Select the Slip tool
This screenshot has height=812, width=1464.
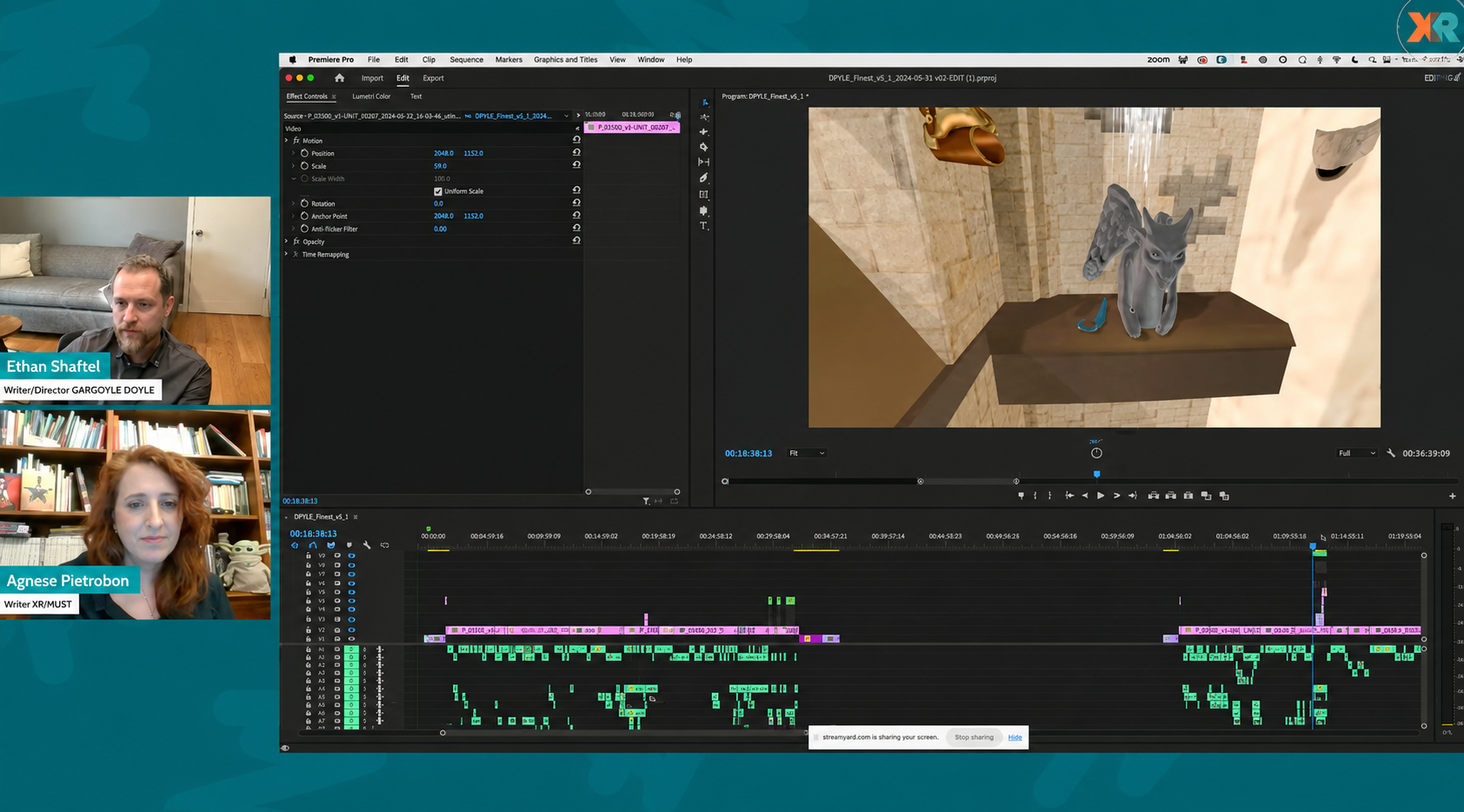click(x=704, y=162)
